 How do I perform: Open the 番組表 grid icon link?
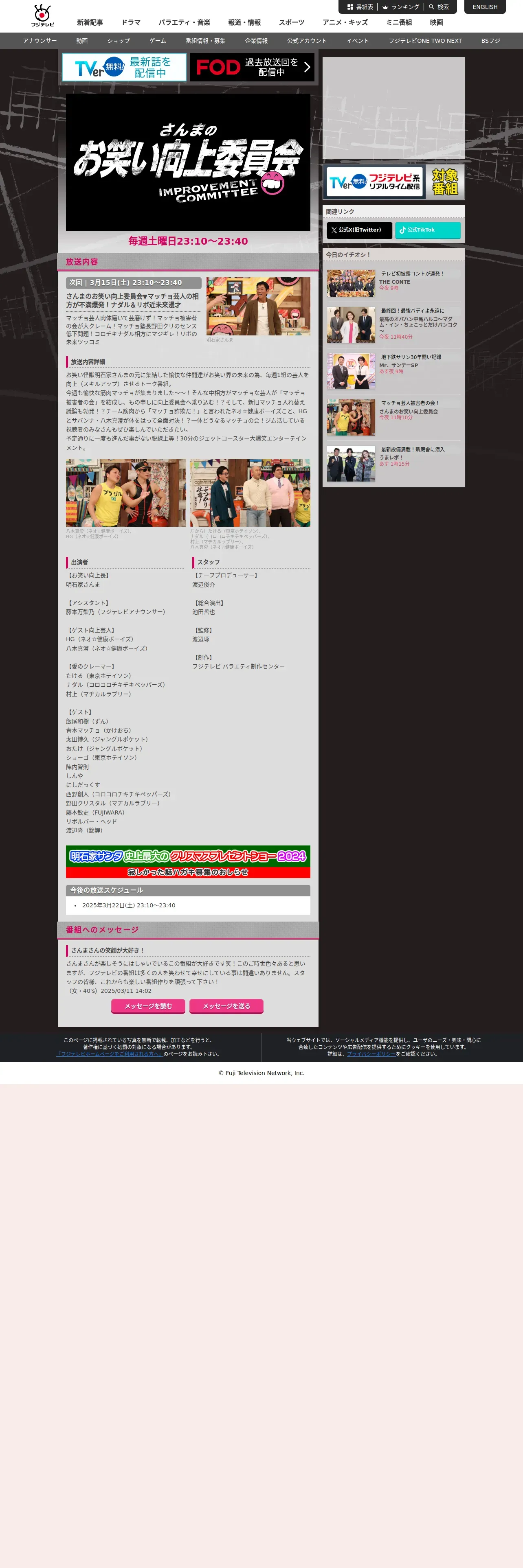pos(360,7)
